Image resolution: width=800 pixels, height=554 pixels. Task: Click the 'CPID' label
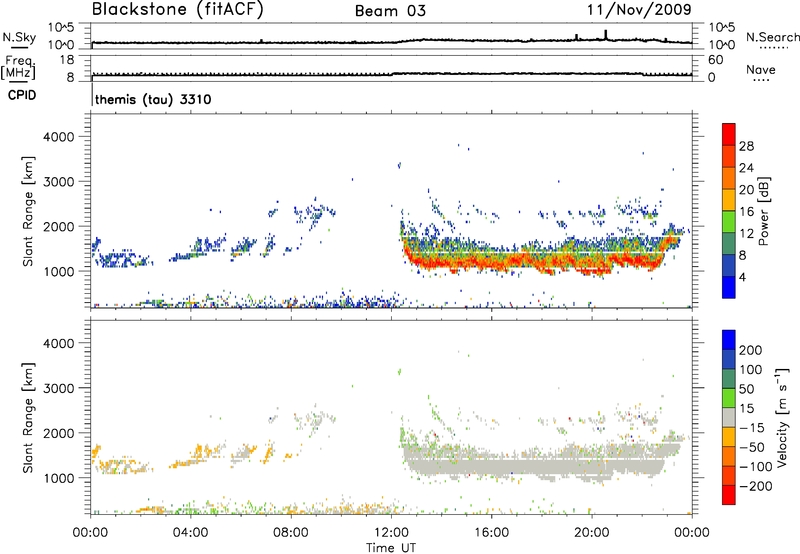click(22, 95)
